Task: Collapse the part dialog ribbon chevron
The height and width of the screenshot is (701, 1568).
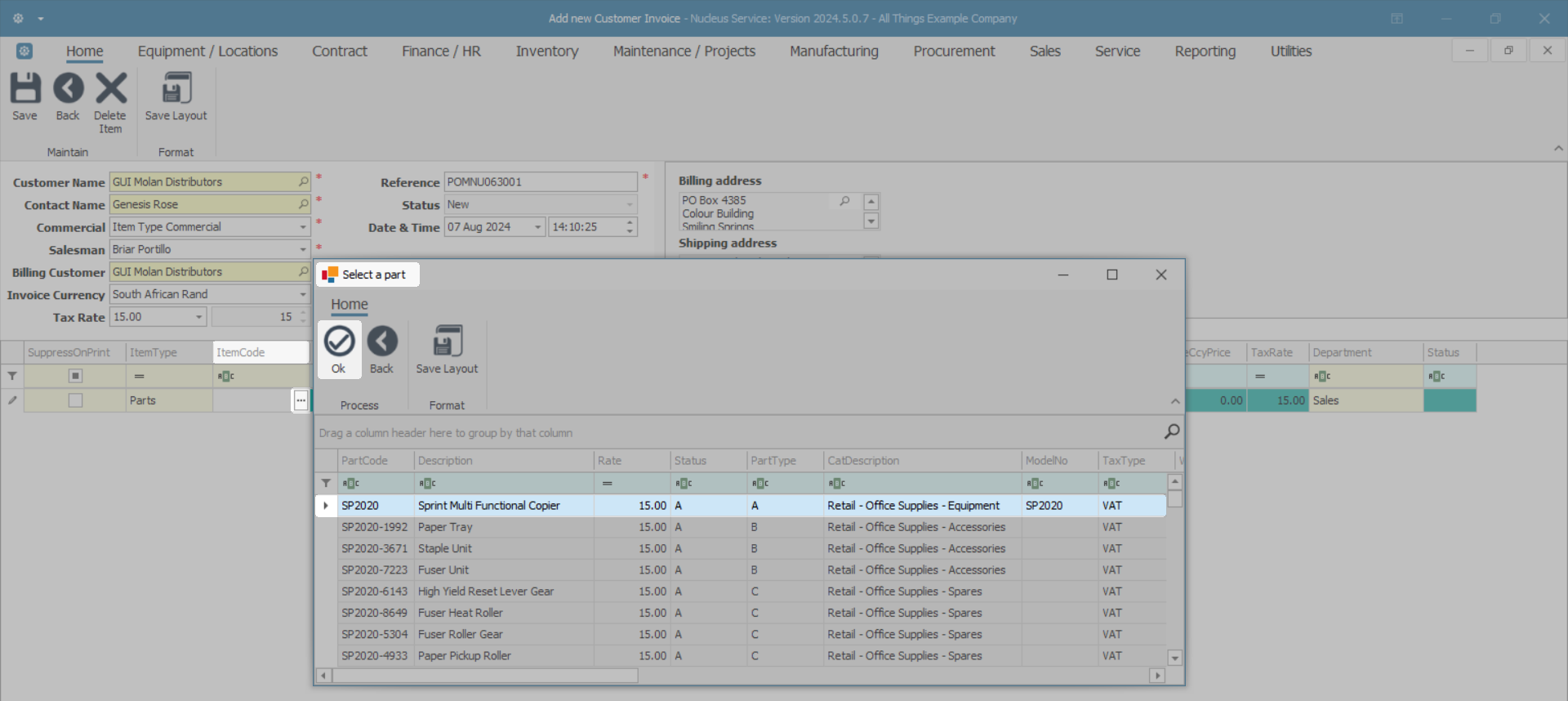Action: 1174,401
